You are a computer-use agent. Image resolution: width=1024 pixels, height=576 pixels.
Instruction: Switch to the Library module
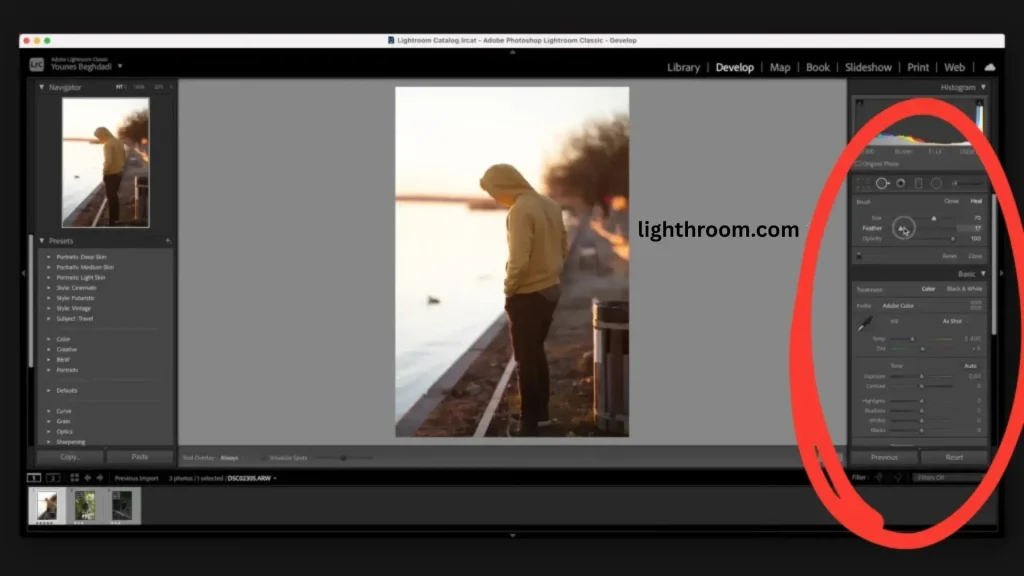tap(683, 67)
